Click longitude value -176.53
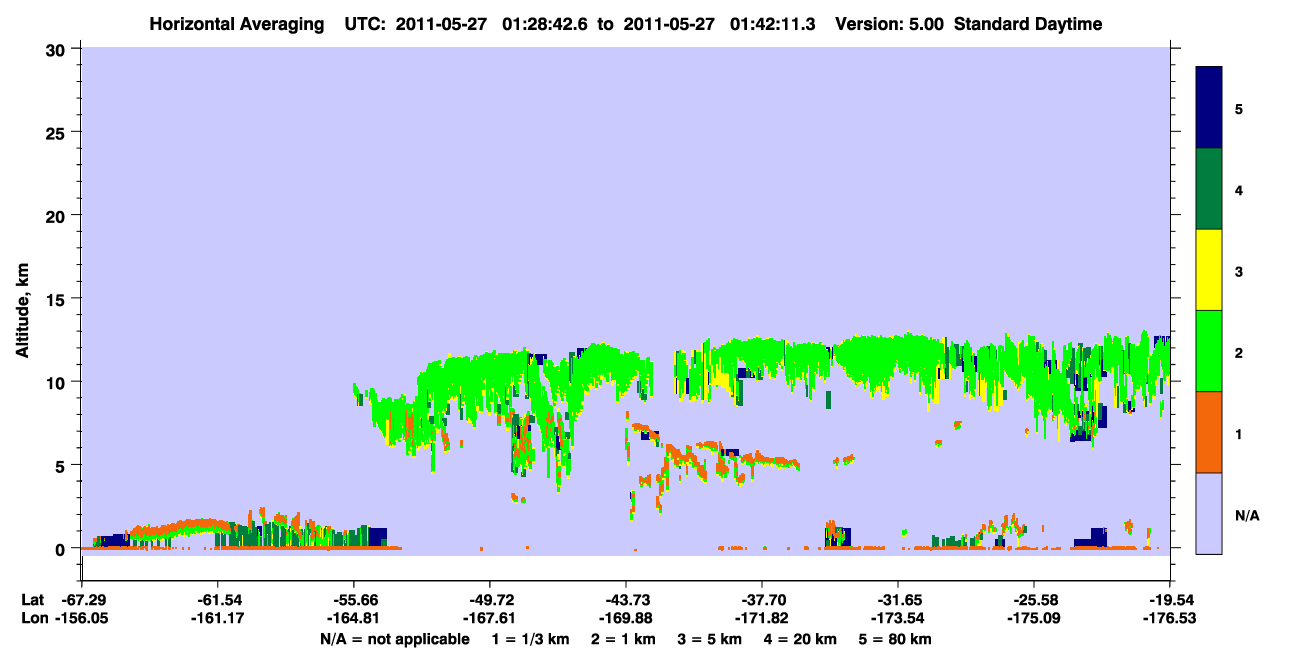1300x667 pixels. (x=1170, y=618)
